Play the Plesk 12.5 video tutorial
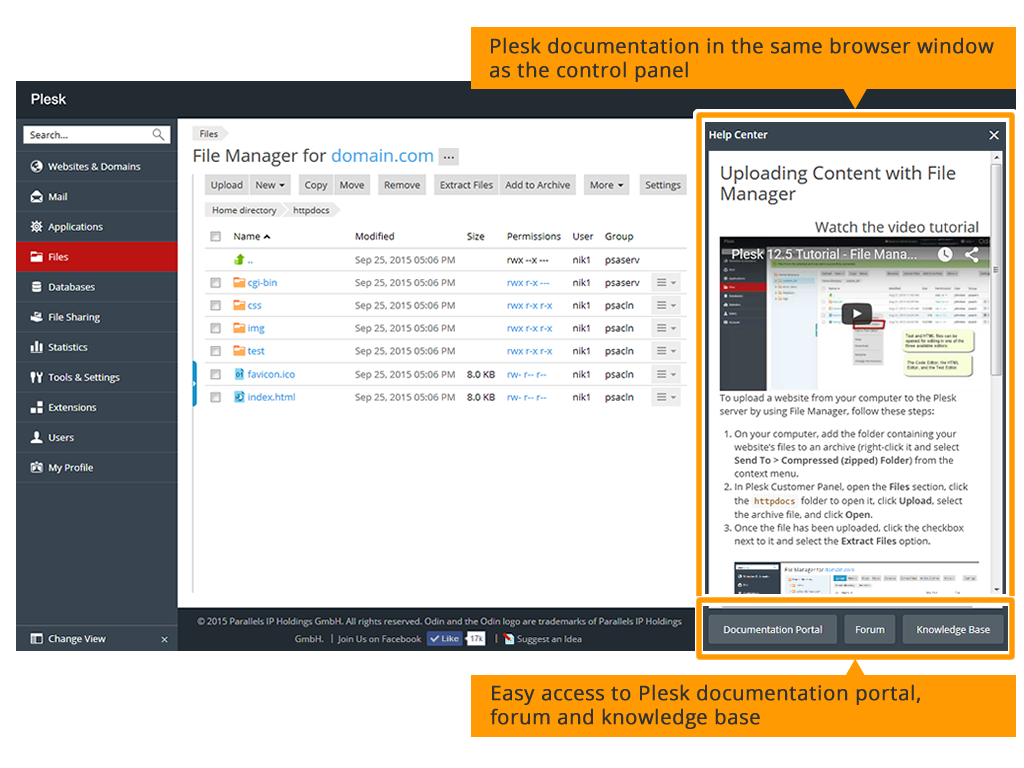Viewport: 1024px width, 768px height. point(856,313)
